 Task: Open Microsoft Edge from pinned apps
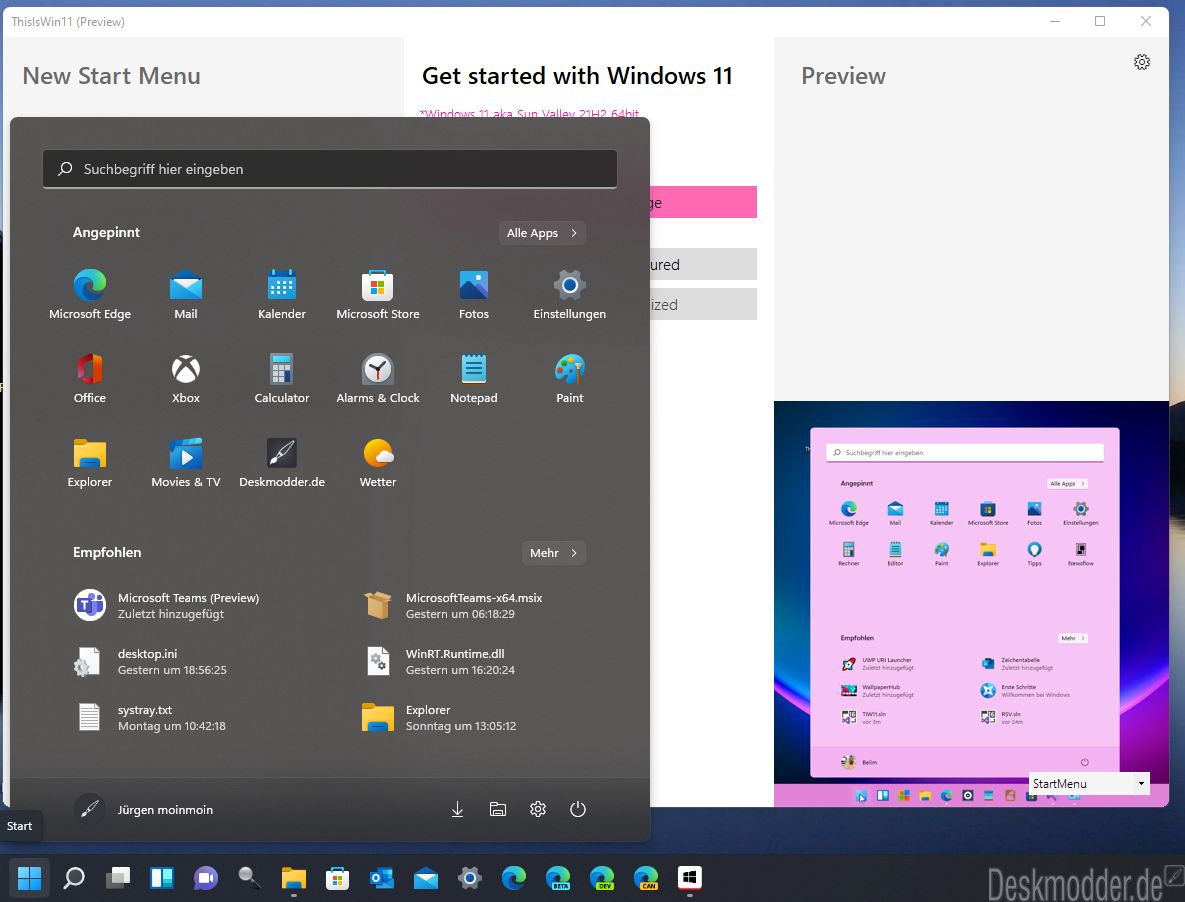[x=90, y=294]
